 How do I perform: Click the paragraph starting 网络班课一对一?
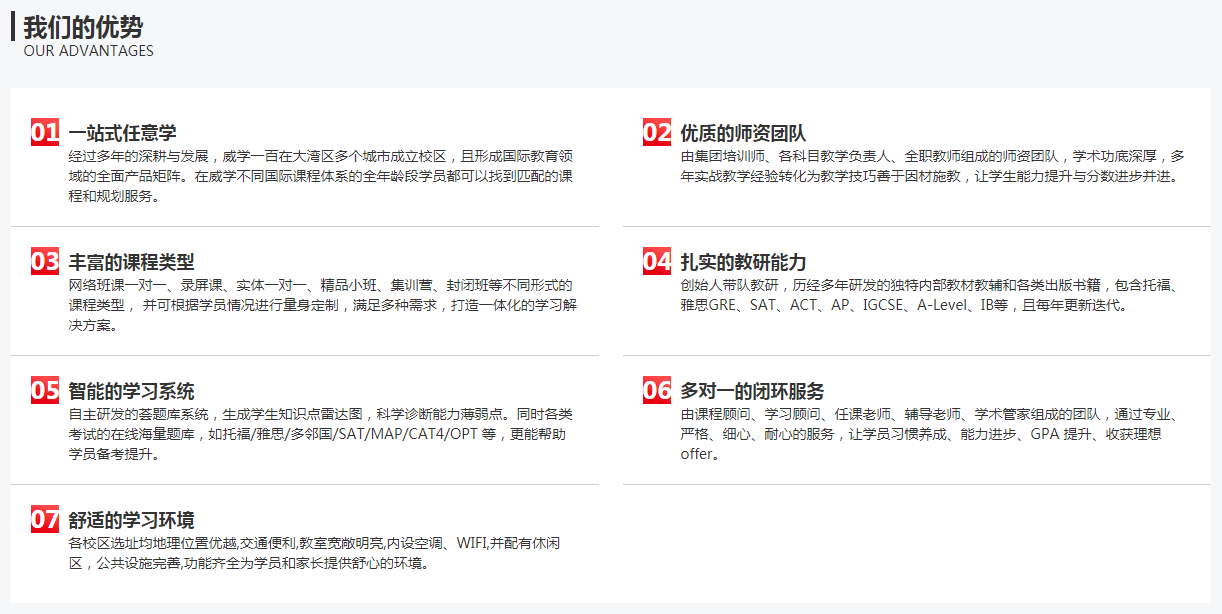coord(322,305)
